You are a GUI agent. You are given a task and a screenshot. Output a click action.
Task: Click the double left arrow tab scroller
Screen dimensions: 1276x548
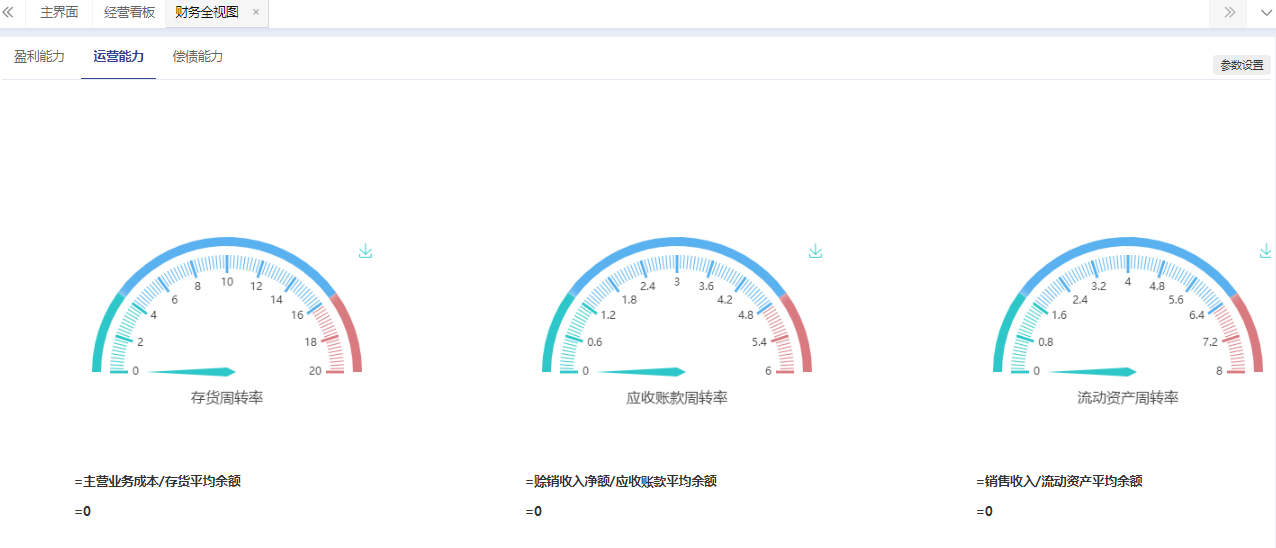tap(9, 13)
